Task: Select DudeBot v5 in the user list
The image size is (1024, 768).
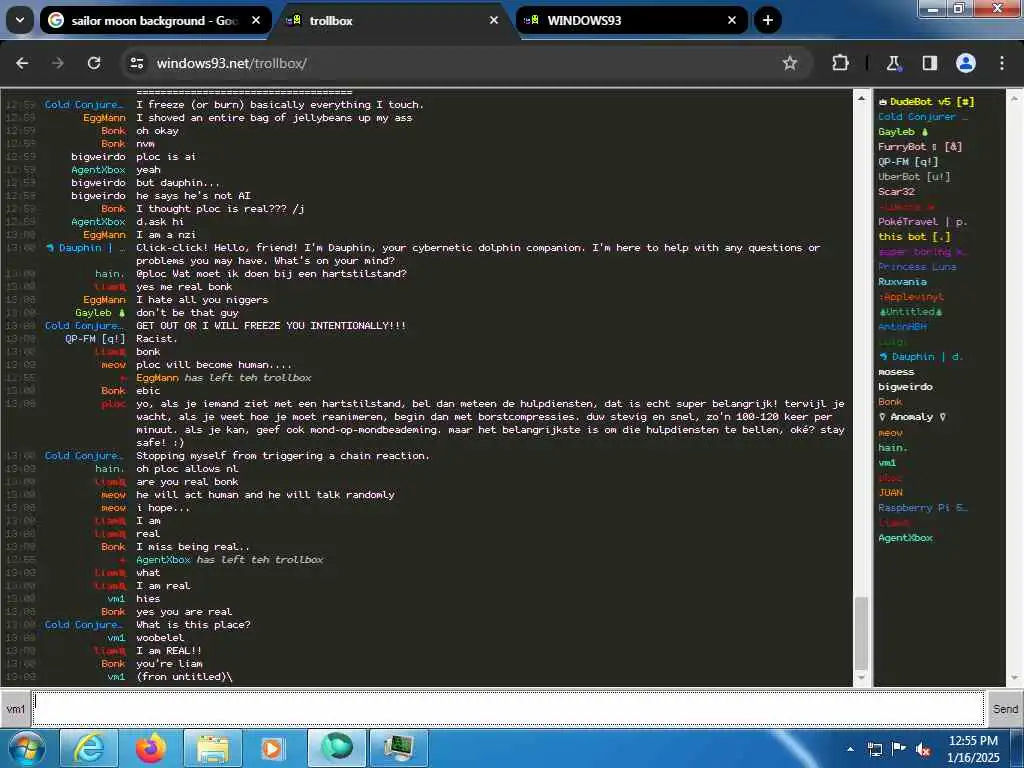Action: tap(926, 102)
